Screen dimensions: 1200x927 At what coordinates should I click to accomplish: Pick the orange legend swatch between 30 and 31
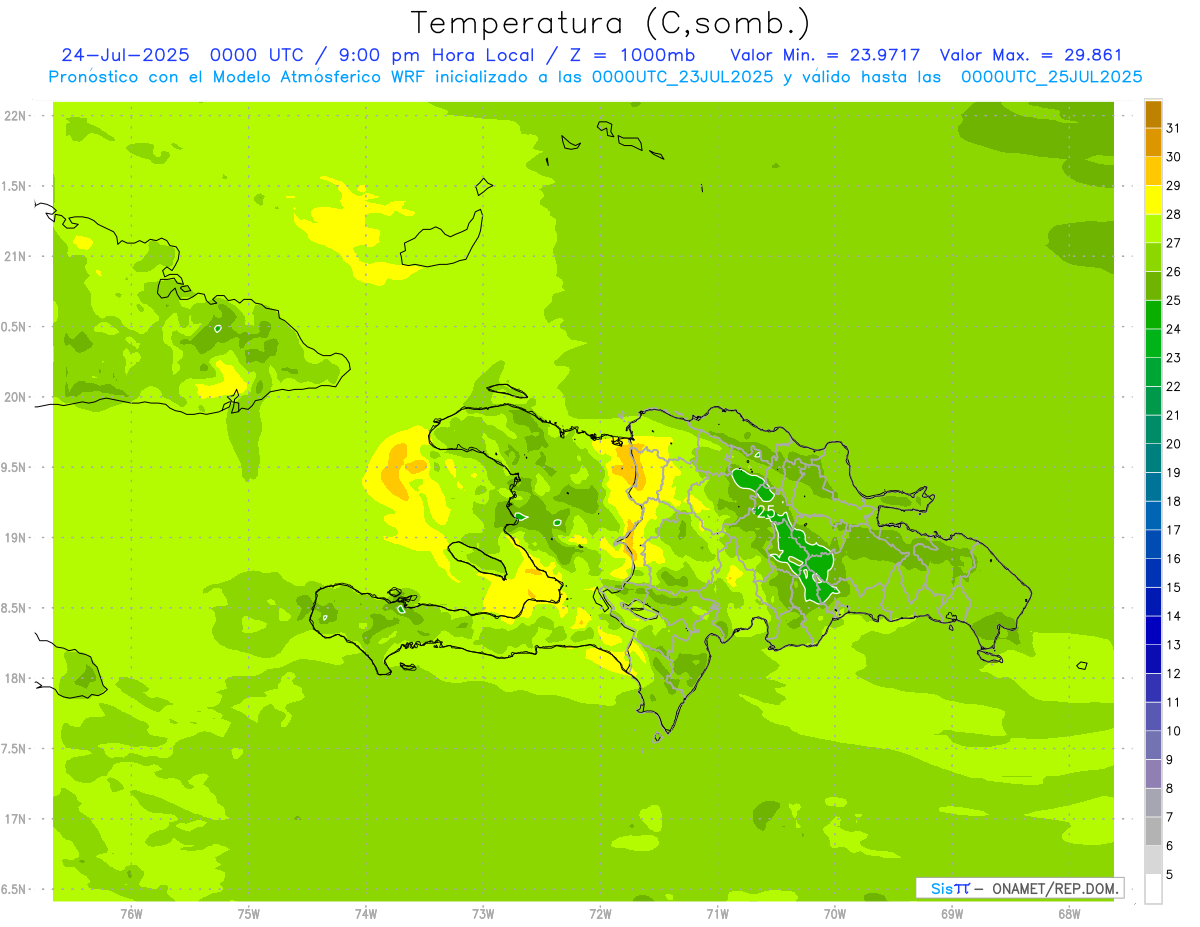(1153, 142)
